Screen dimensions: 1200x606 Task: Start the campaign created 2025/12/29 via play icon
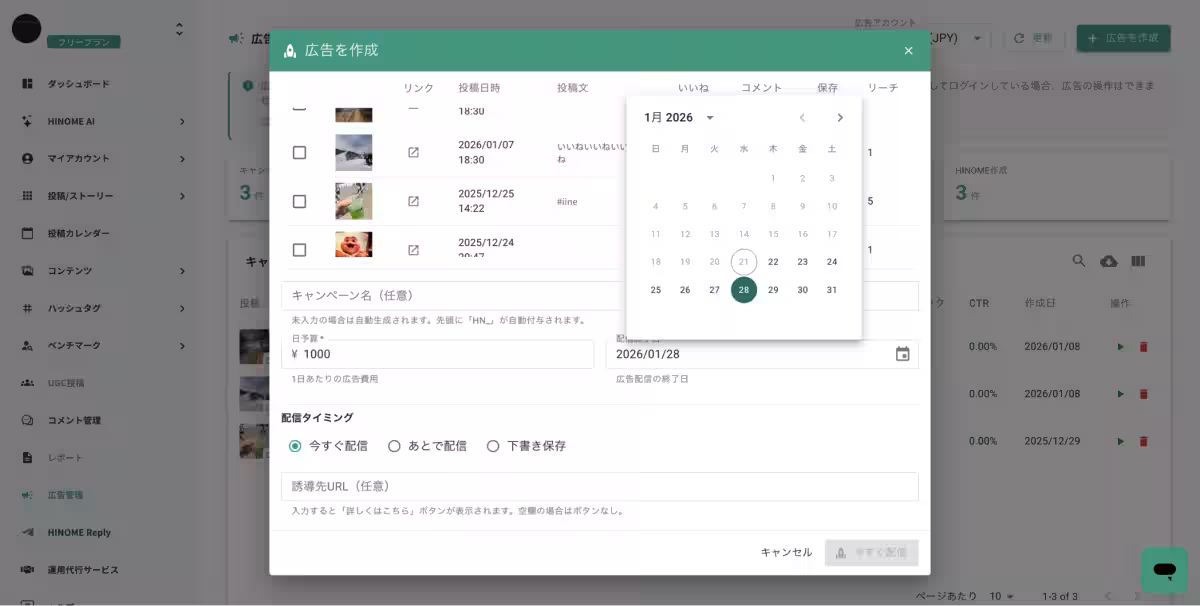coord(1120,441)
